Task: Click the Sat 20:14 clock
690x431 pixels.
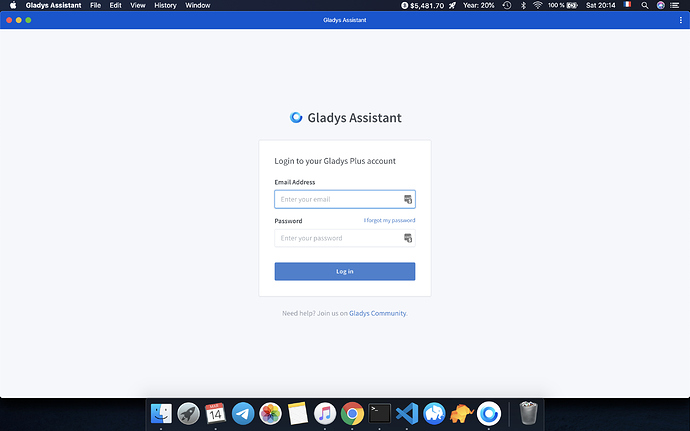Action: tap(601, 5)
